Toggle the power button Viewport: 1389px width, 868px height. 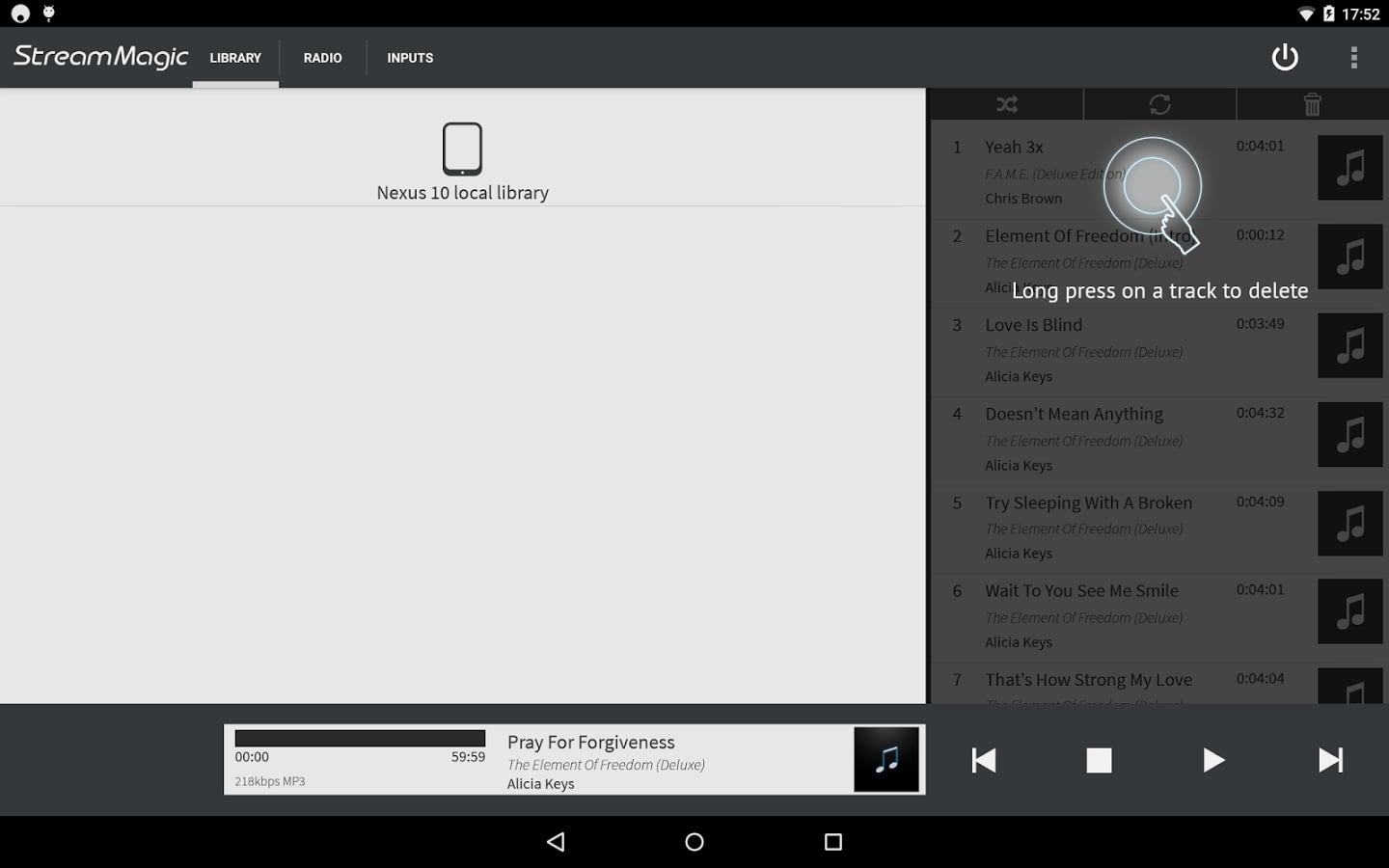1285,58
